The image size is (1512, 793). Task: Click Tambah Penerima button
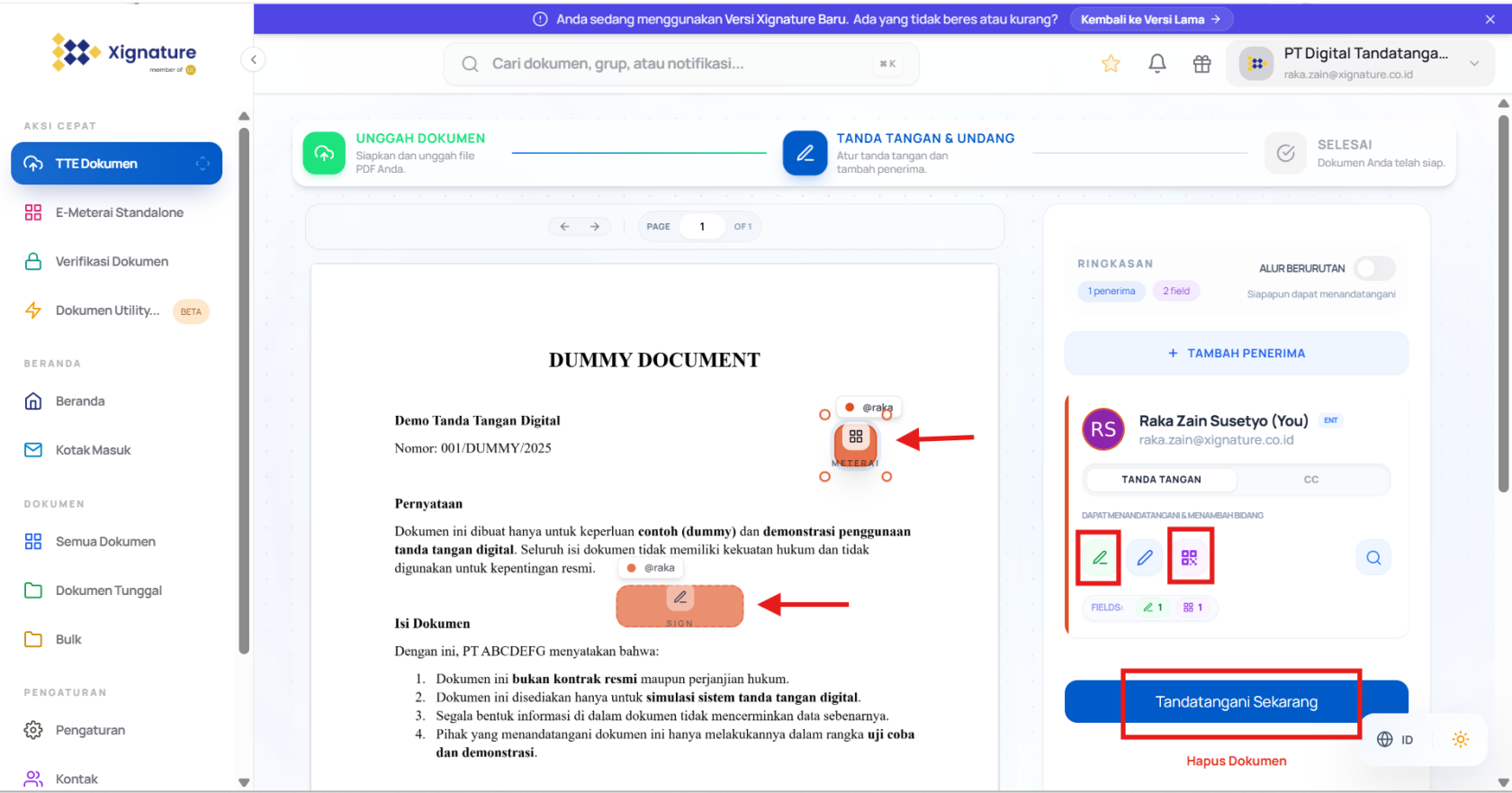(x=1237, y=354)
